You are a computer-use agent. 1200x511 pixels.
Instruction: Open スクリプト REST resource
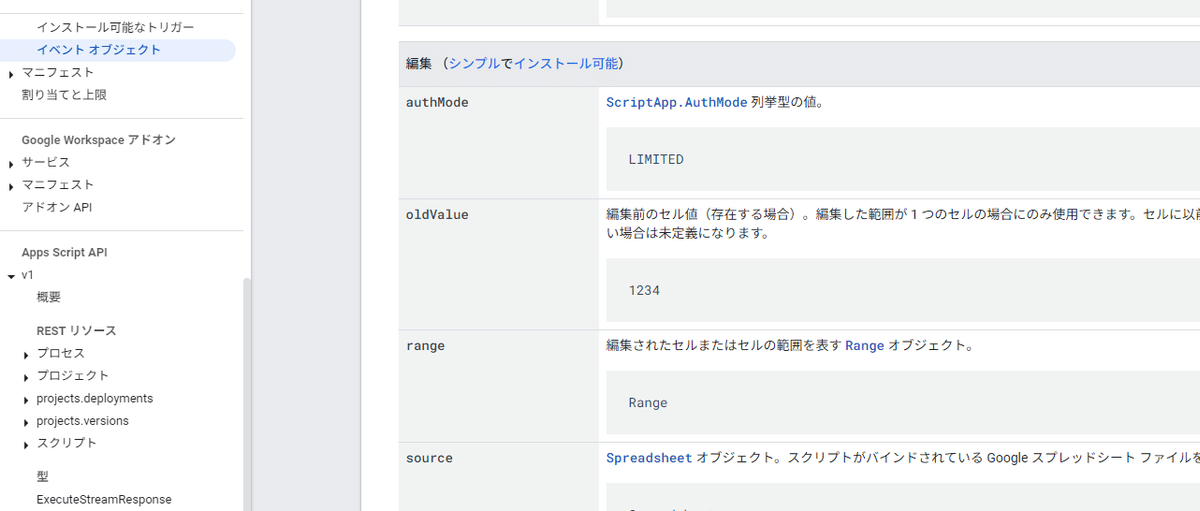click(67, 443)
